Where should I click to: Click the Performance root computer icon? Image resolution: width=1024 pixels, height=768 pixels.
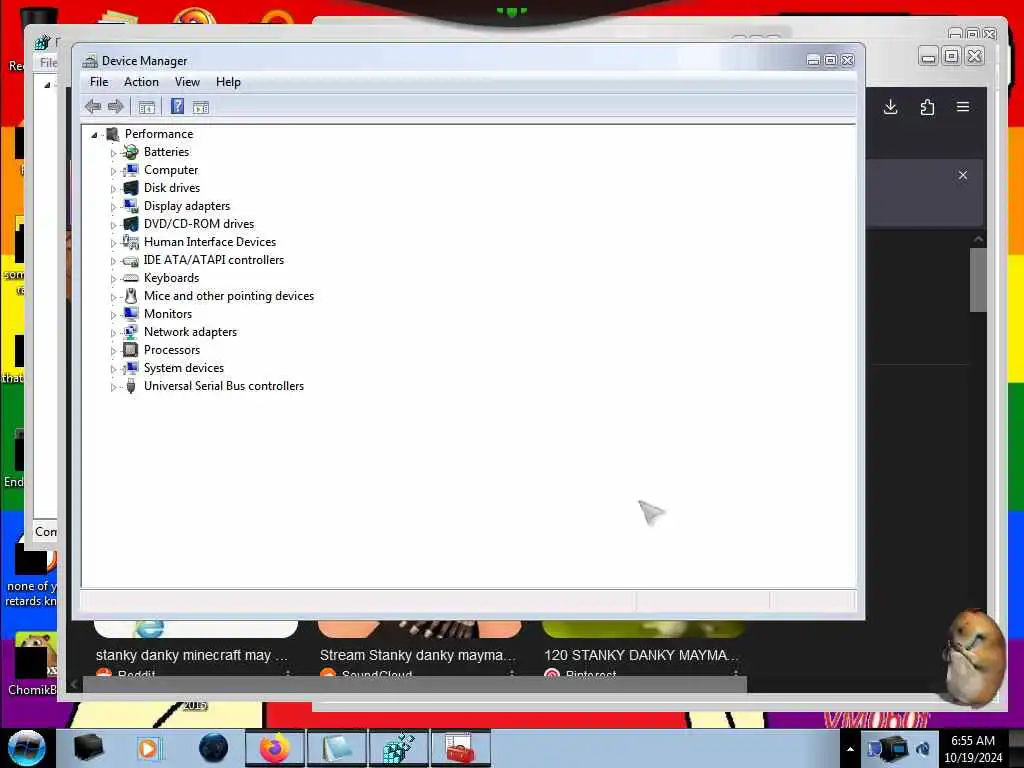point(112,134)
